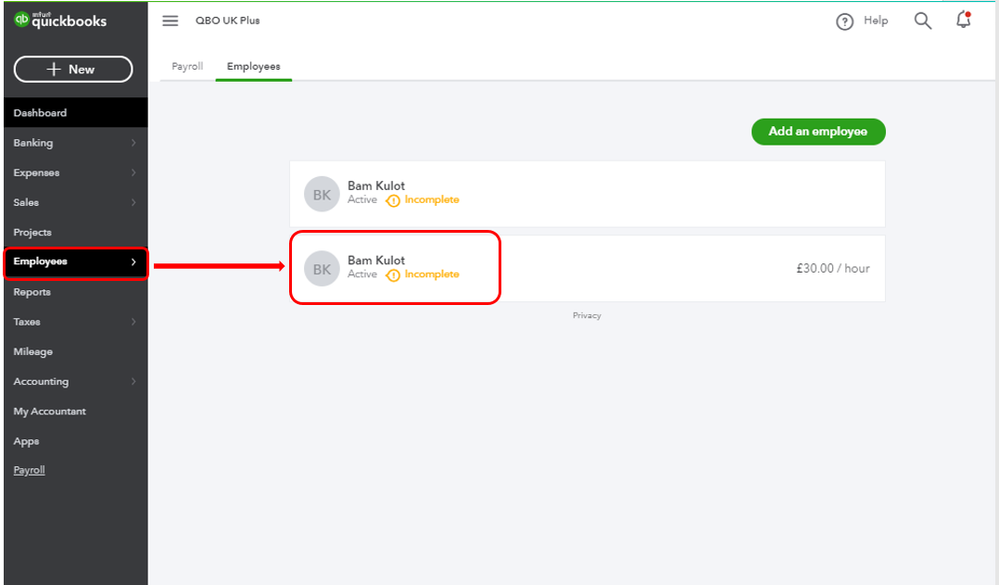Image resolution: width=999 pixels, height=585 pixels.
Task: Open the Payroll link in the sidebar
Action: tap(29, 470)
